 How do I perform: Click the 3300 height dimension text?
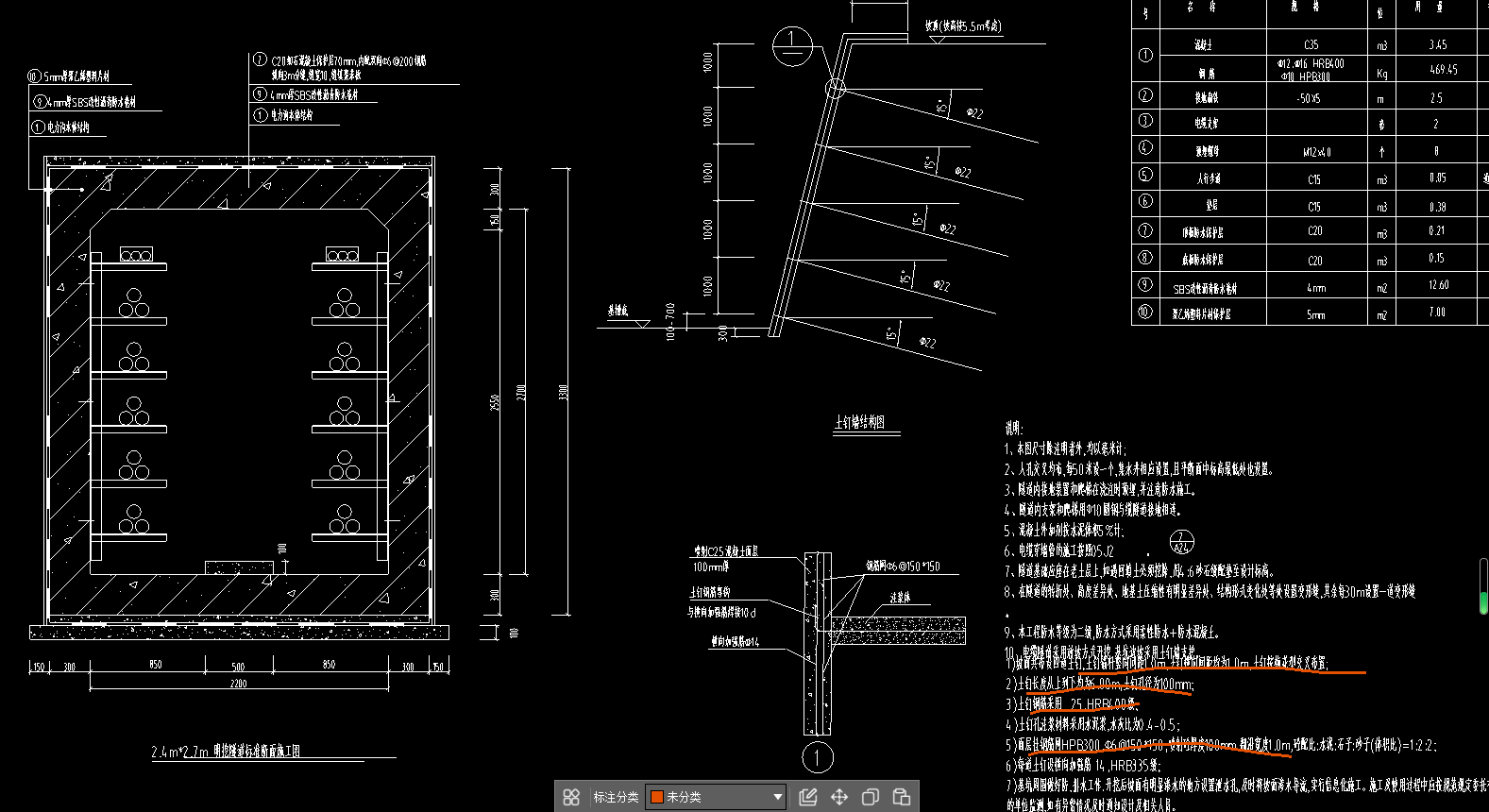pos(564,392)
